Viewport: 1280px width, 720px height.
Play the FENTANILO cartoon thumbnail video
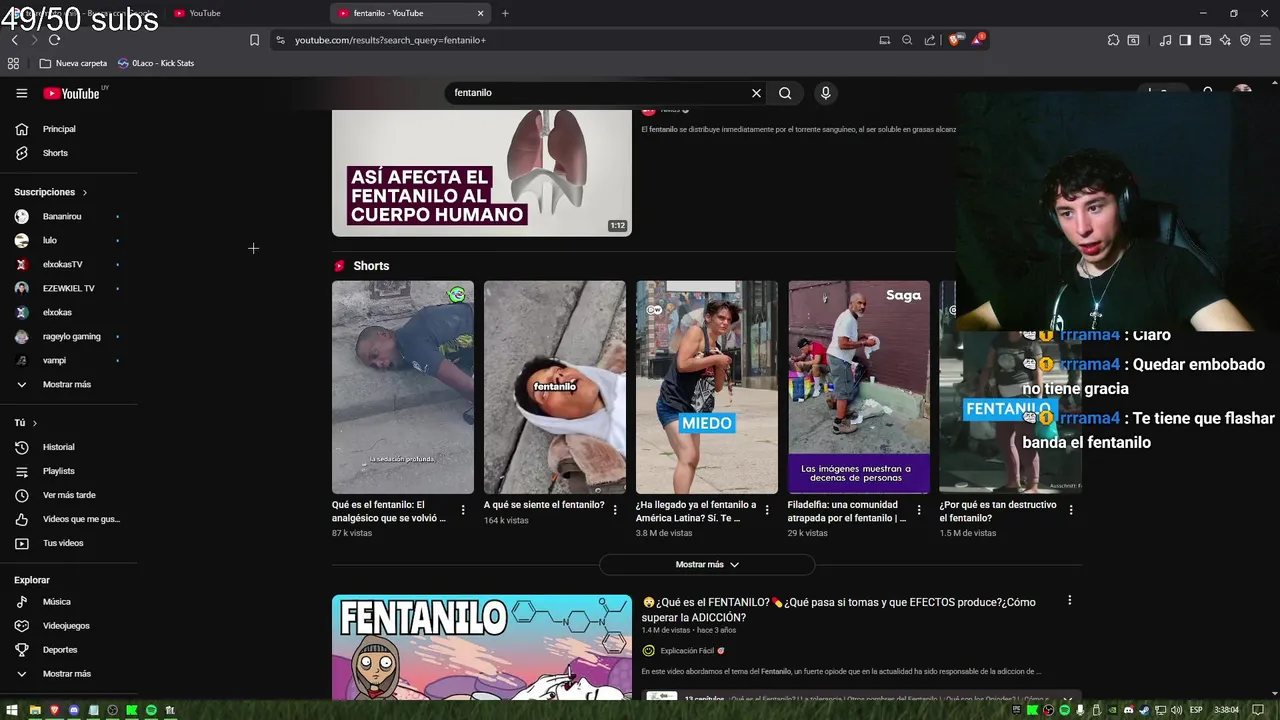pos(482,647)
